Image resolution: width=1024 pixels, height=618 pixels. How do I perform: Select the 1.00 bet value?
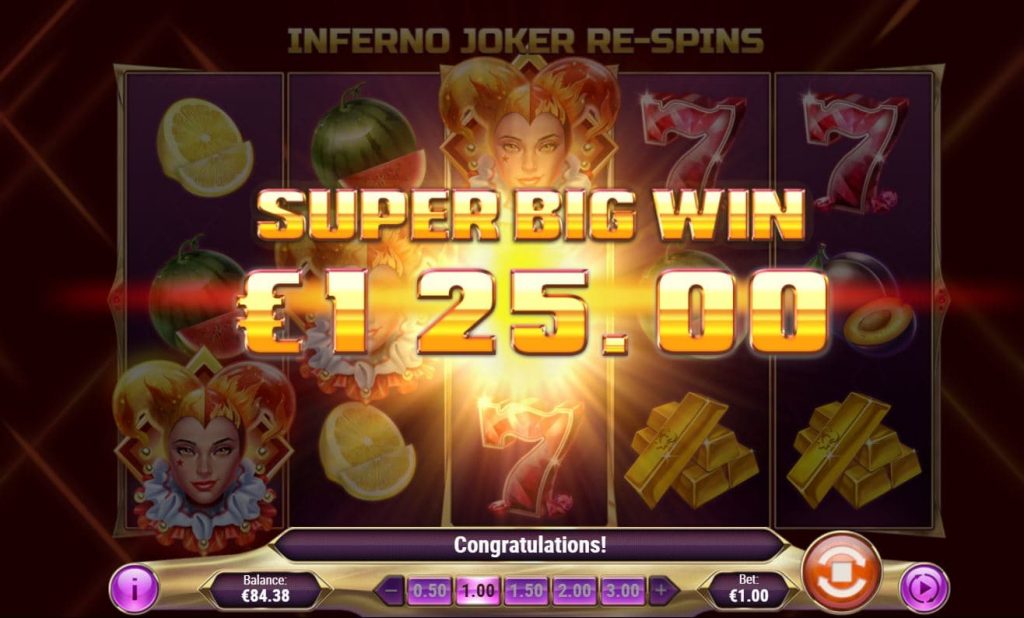[478, 591]
